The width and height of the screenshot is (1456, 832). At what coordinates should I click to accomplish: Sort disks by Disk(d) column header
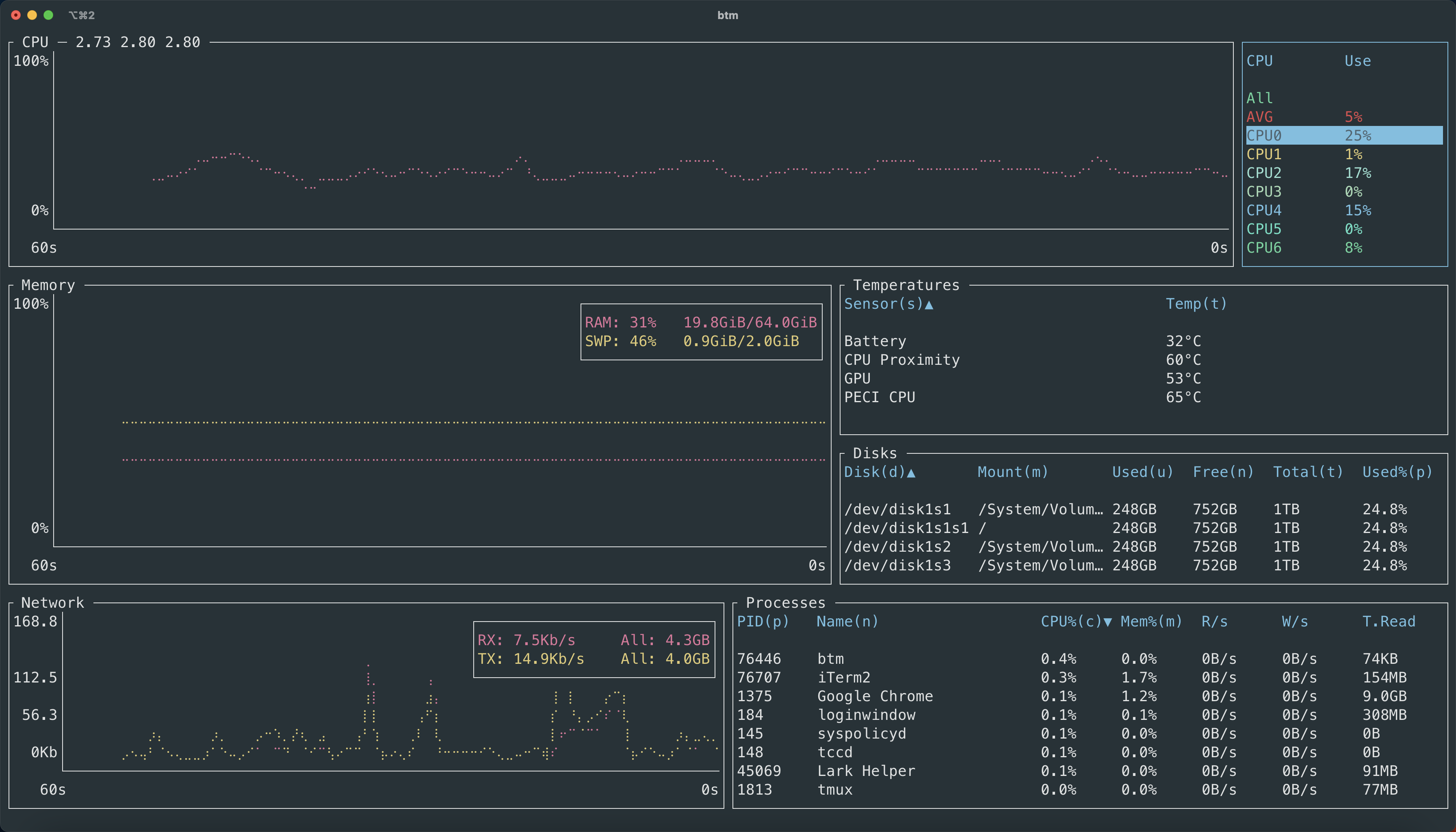click(x=880, y=472)
